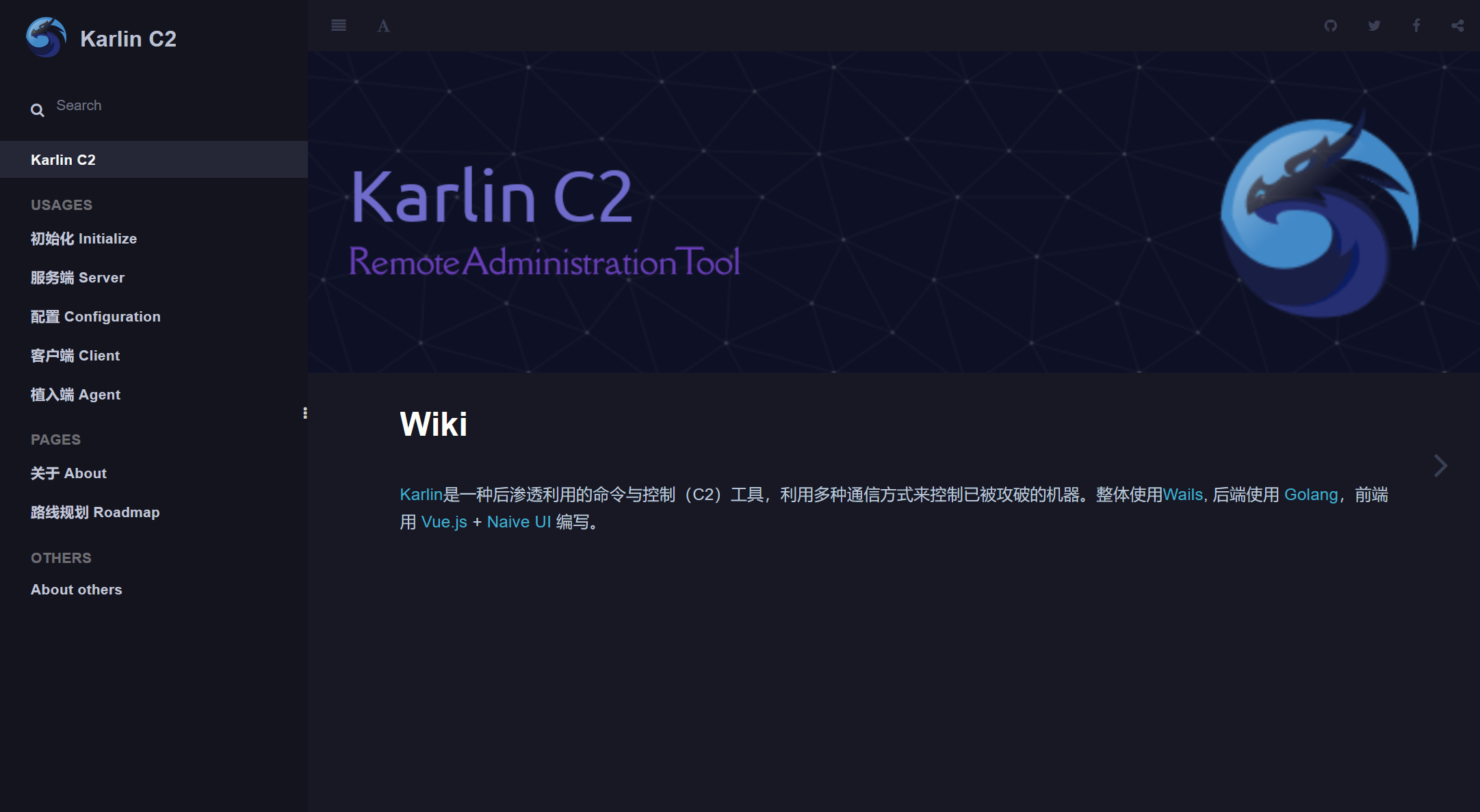Open the share options icon

click(x=1457, y=26)
